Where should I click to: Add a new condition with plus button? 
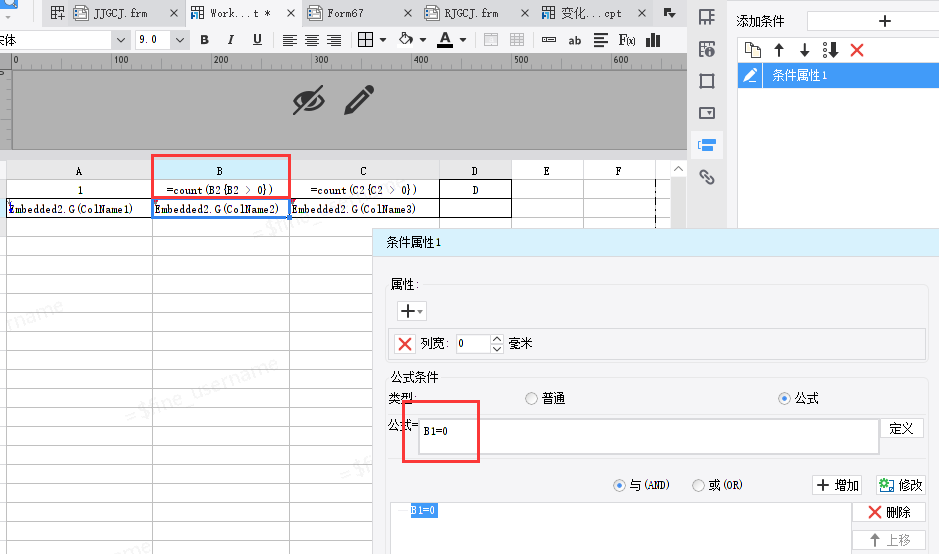coord(885,21)
